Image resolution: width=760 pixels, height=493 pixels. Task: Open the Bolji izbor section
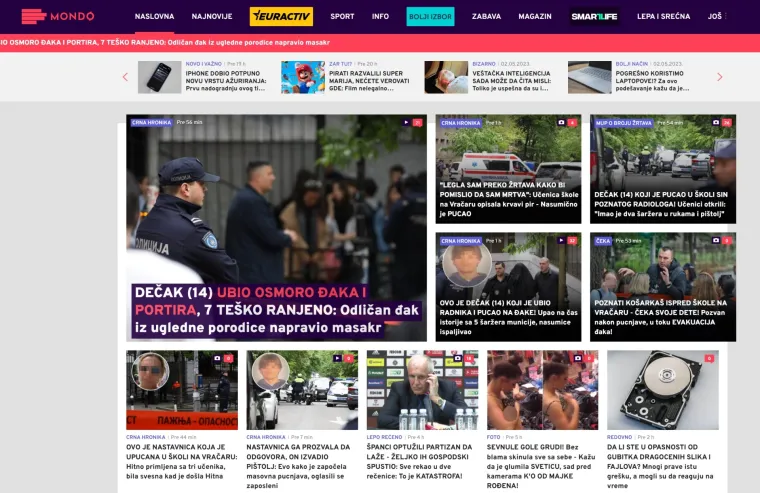point(430,16)
